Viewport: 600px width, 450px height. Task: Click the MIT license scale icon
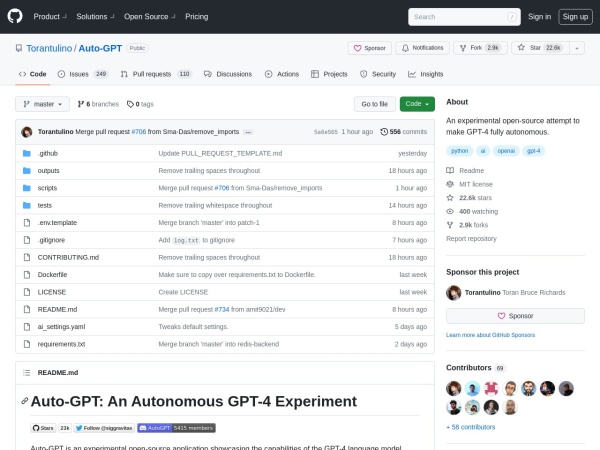point(450,184)
